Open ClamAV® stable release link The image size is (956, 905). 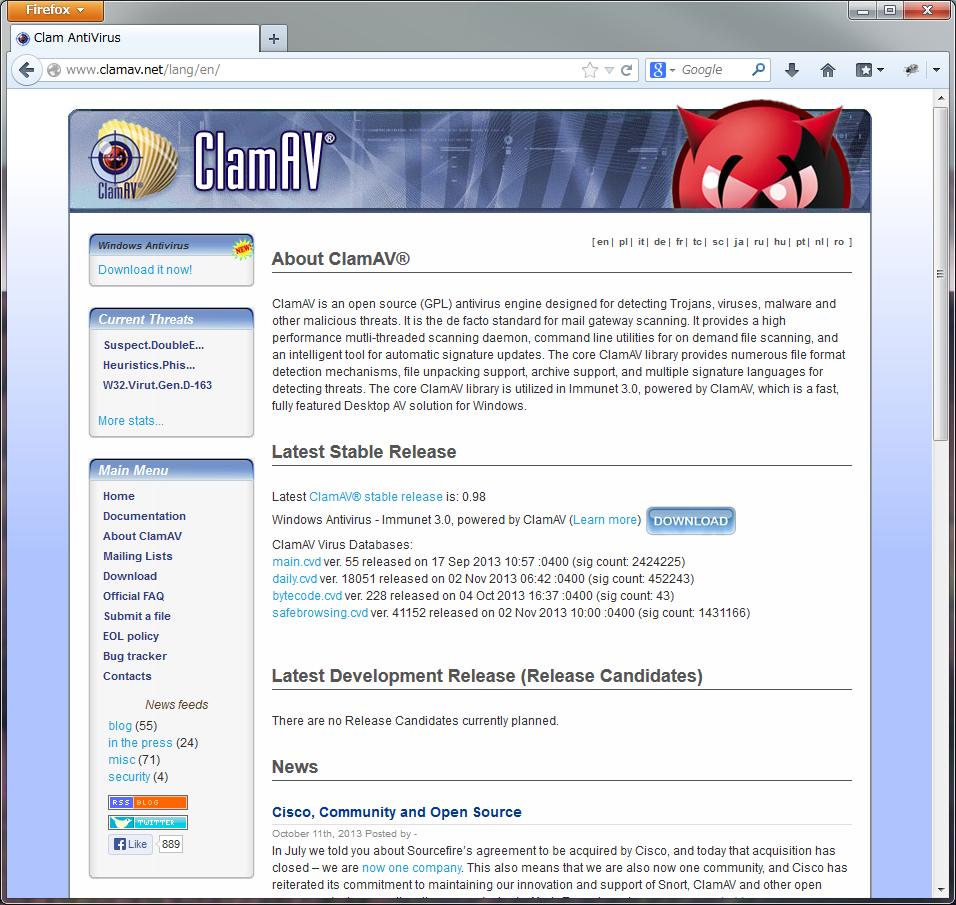(376, 498)
